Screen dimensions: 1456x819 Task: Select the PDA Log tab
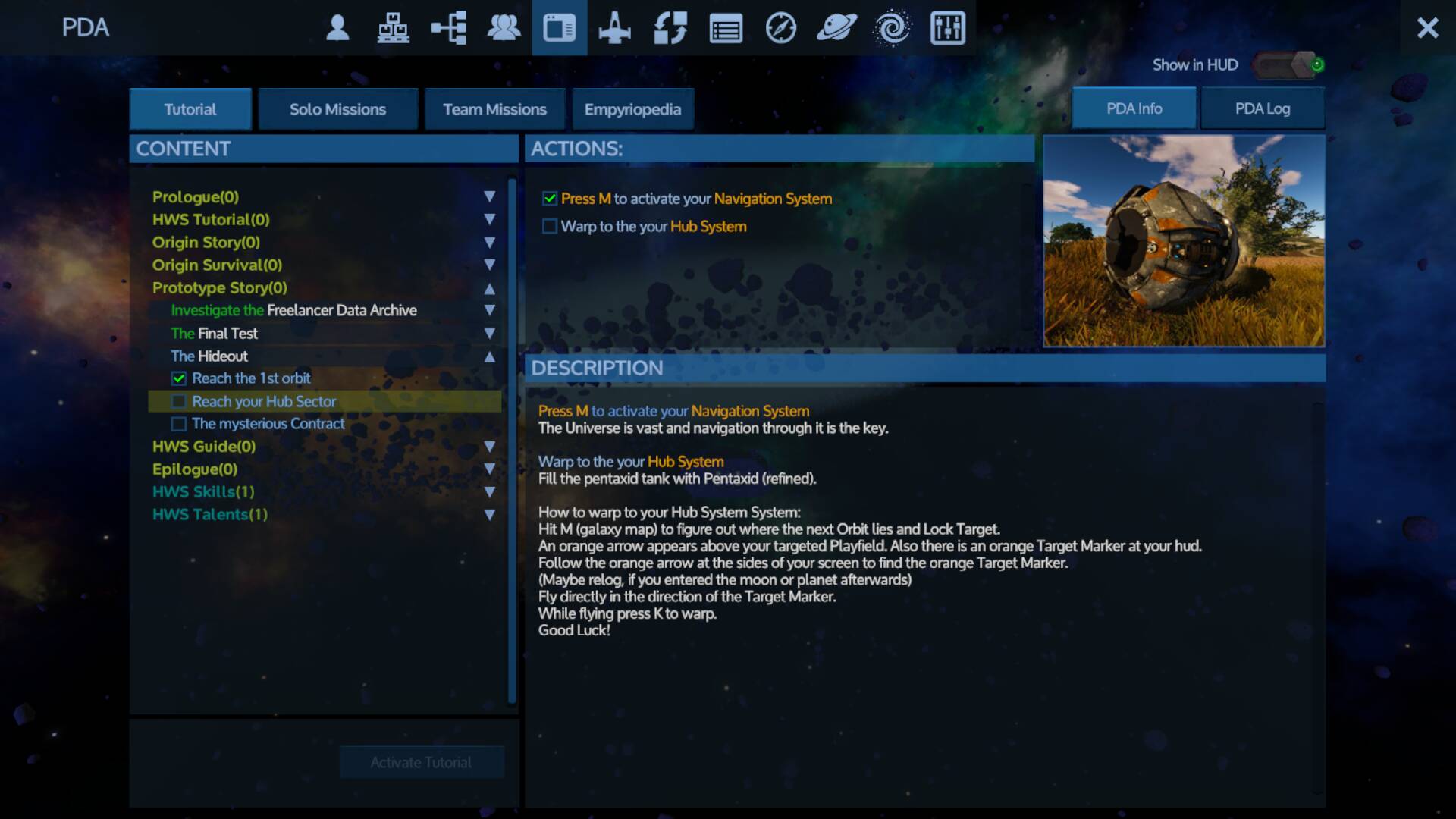(1263, 108)
